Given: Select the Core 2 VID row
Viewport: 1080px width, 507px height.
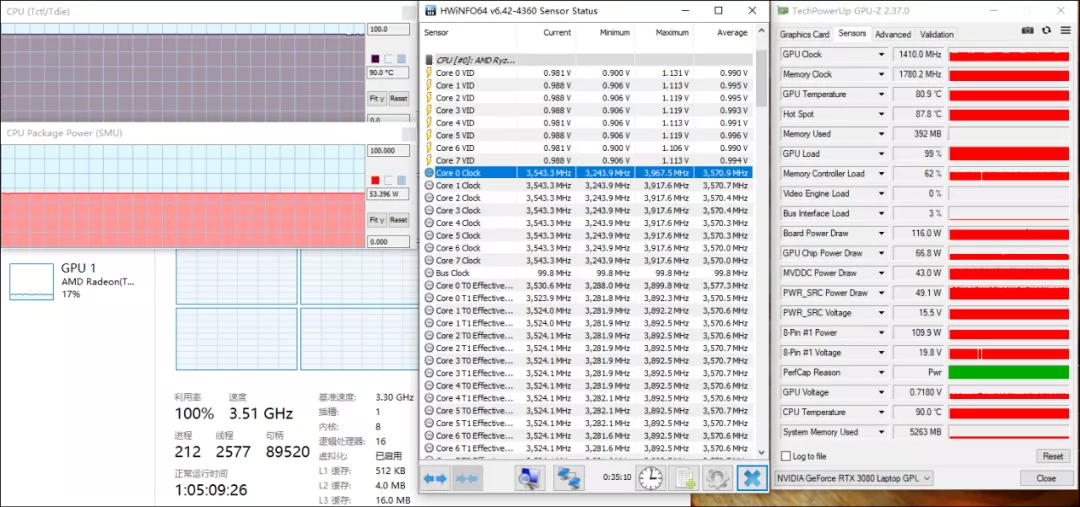Looking at the screenshot, I should coord(586,98).
